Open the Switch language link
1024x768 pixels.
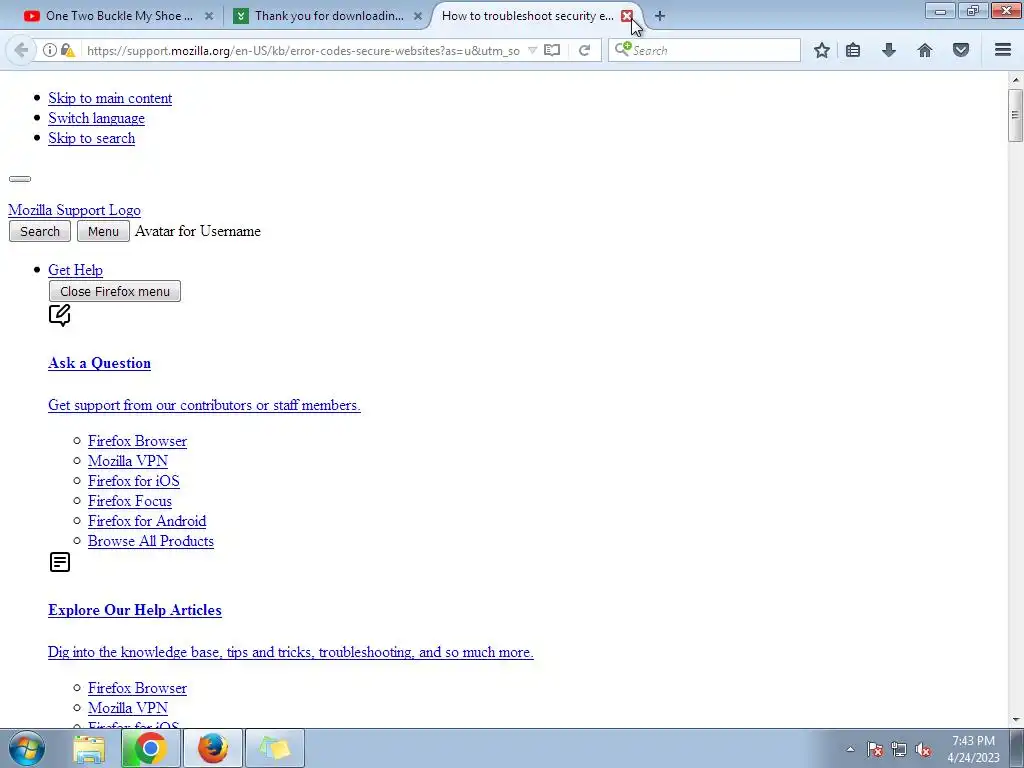point(97,118)
